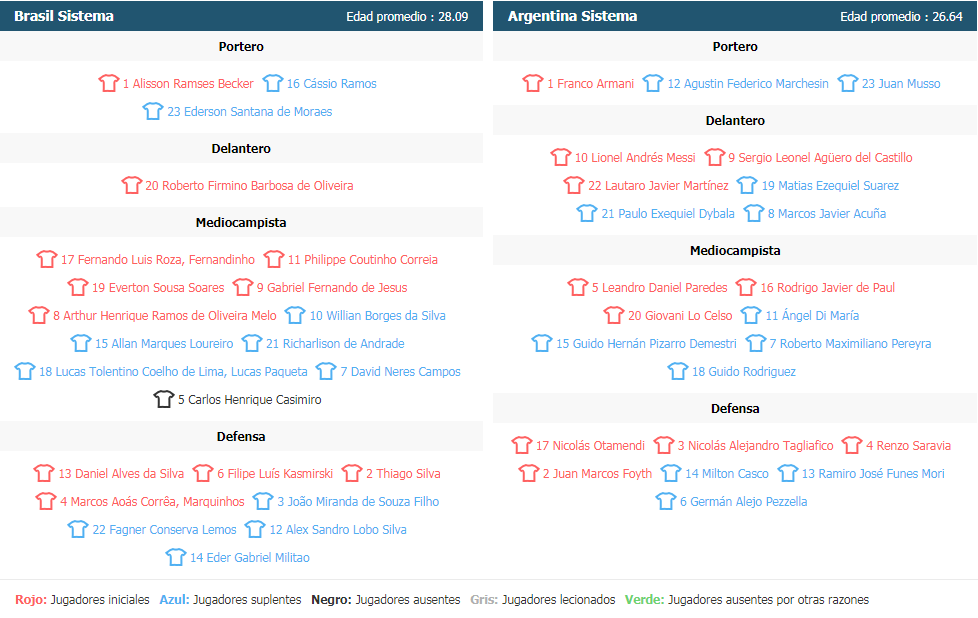This screenshot has width=978, height=618.
Task: Click the jersey icon beside Roberto Firmino
Action: (132, 186)
